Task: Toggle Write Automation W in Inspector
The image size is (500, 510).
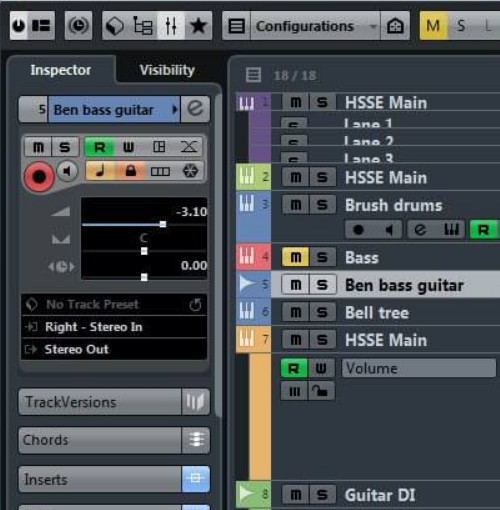Action: point(129,147)
